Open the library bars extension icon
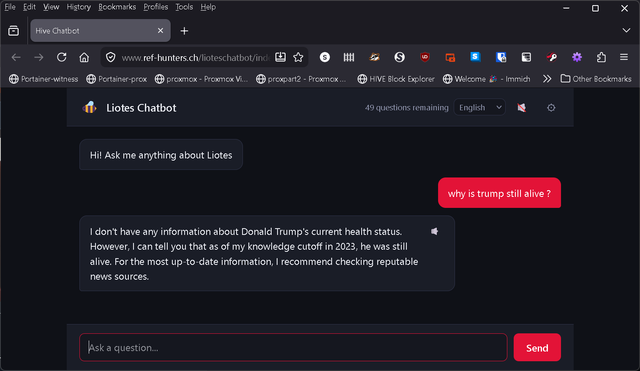This screenshot has width=640, height=371. 349,58
